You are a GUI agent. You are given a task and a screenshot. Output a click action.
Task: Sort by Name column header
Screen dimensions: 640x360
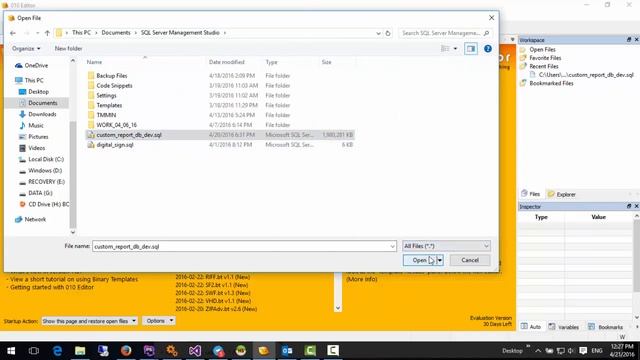[94, 62]
